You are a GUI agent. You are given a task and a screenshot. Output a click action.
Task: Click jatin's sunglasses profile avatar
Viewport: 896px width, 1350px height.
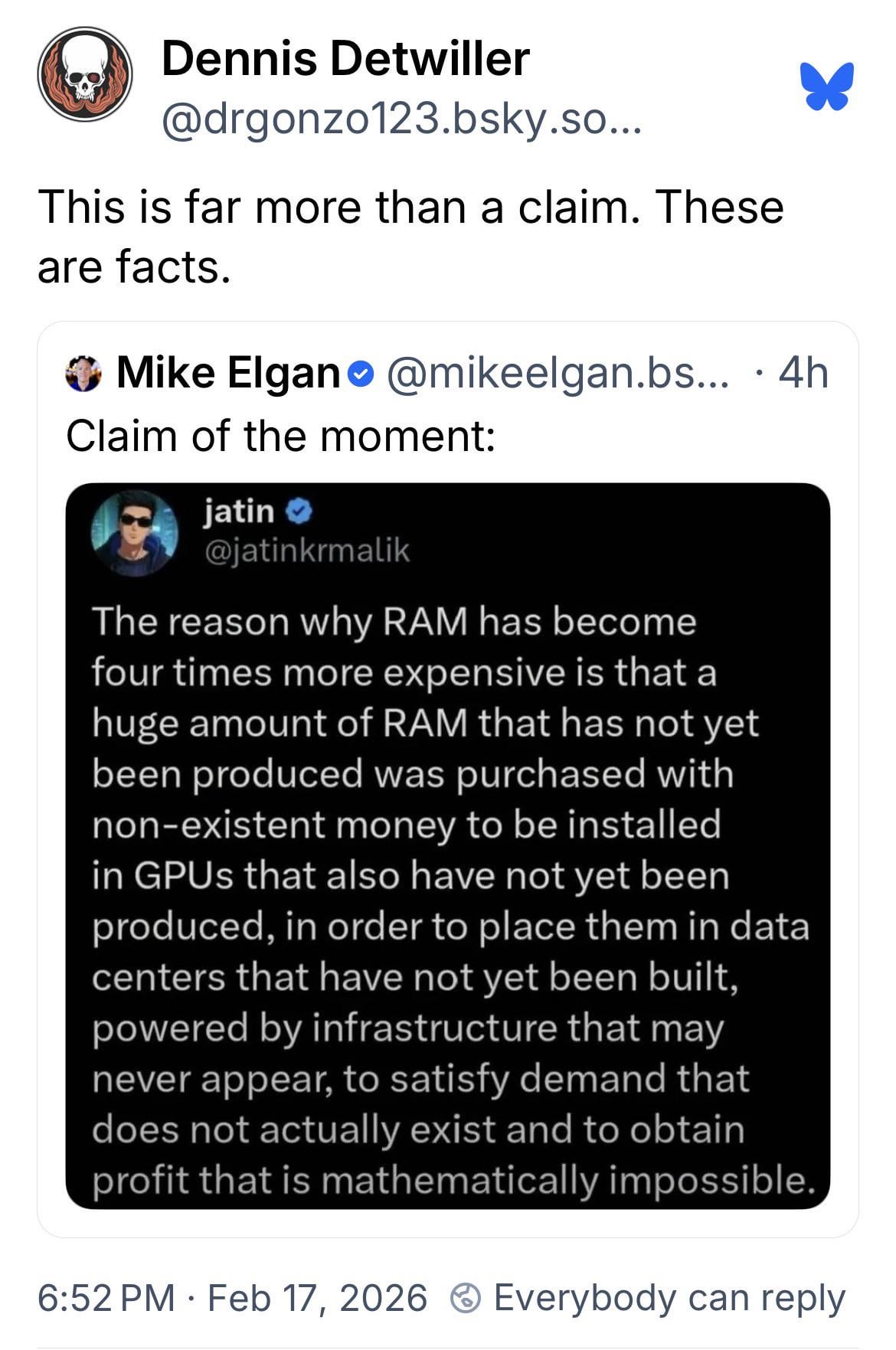135,532
